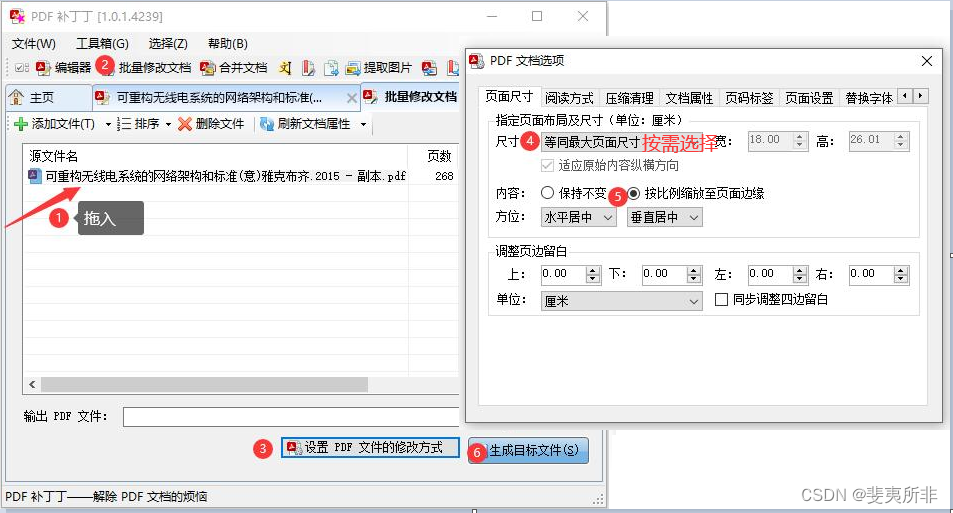Viewport: 953px width, 513px height.
Task: Select 文档属性 dialog tab
Action: [x=689, y=98]
